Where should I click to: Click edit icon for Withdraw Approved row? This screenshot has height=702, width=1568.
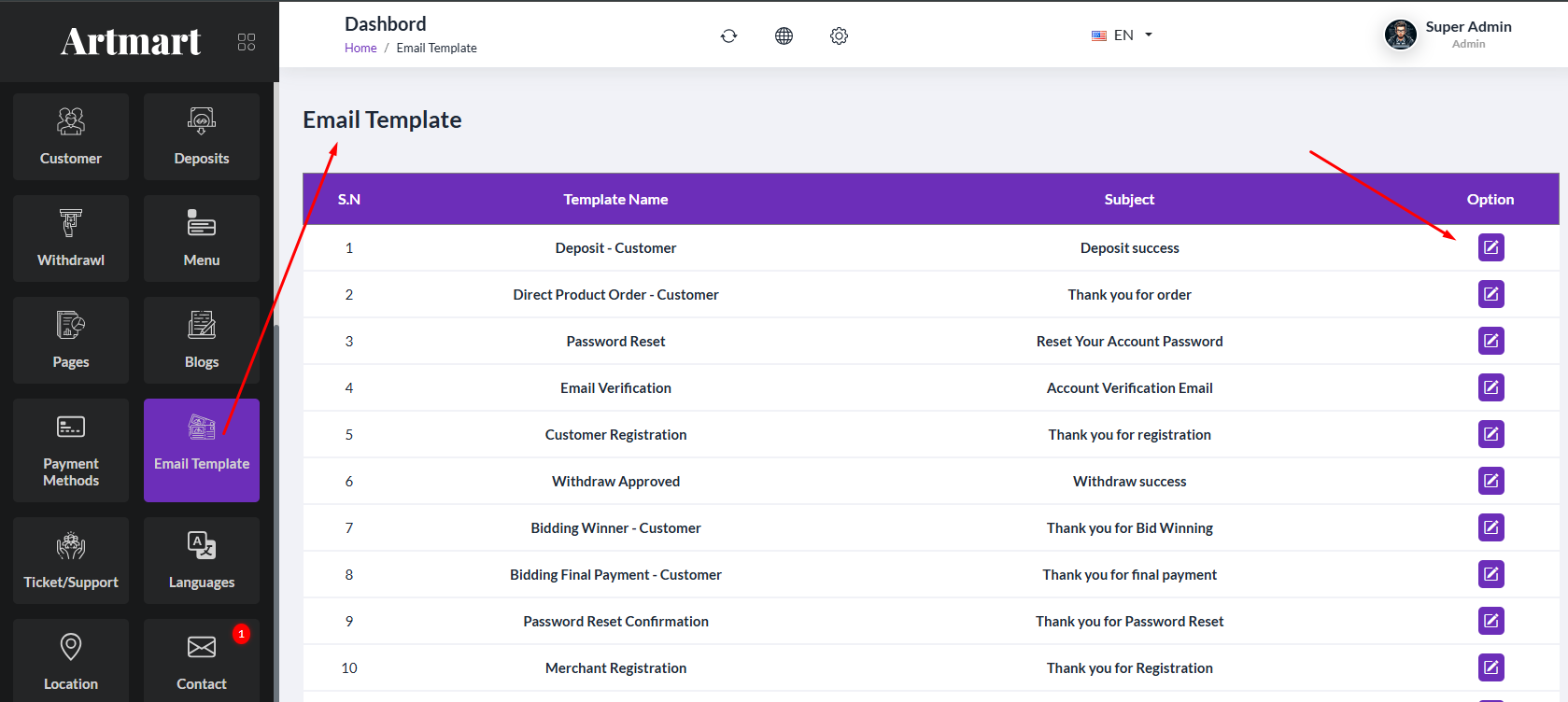click(x=1490, y=481)
